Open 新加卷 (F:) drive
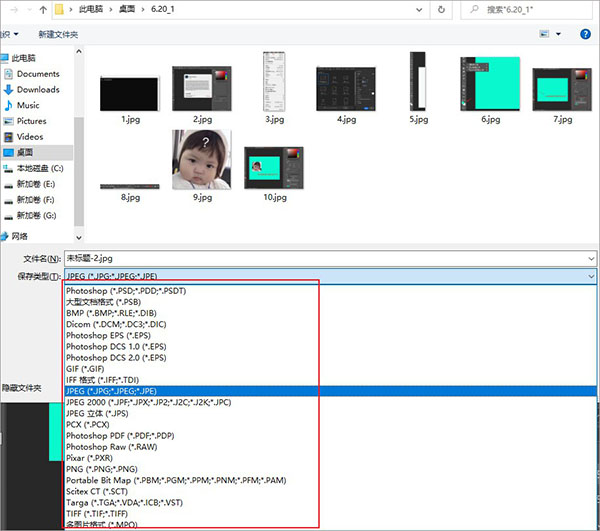This screenshot has width=600, height=531. pyautogui.click(x=35, y=200)
